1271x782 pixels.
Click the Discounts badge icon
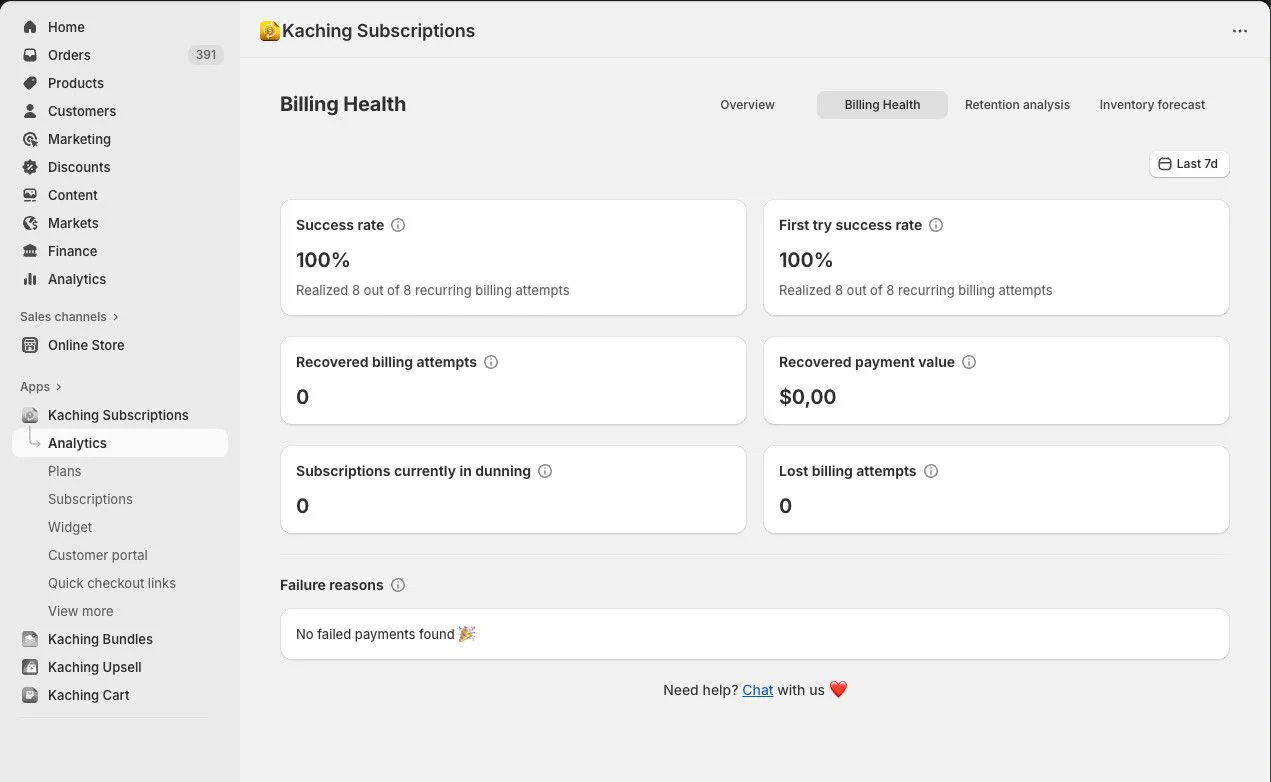pyautogui.click(x=30, y=167)
